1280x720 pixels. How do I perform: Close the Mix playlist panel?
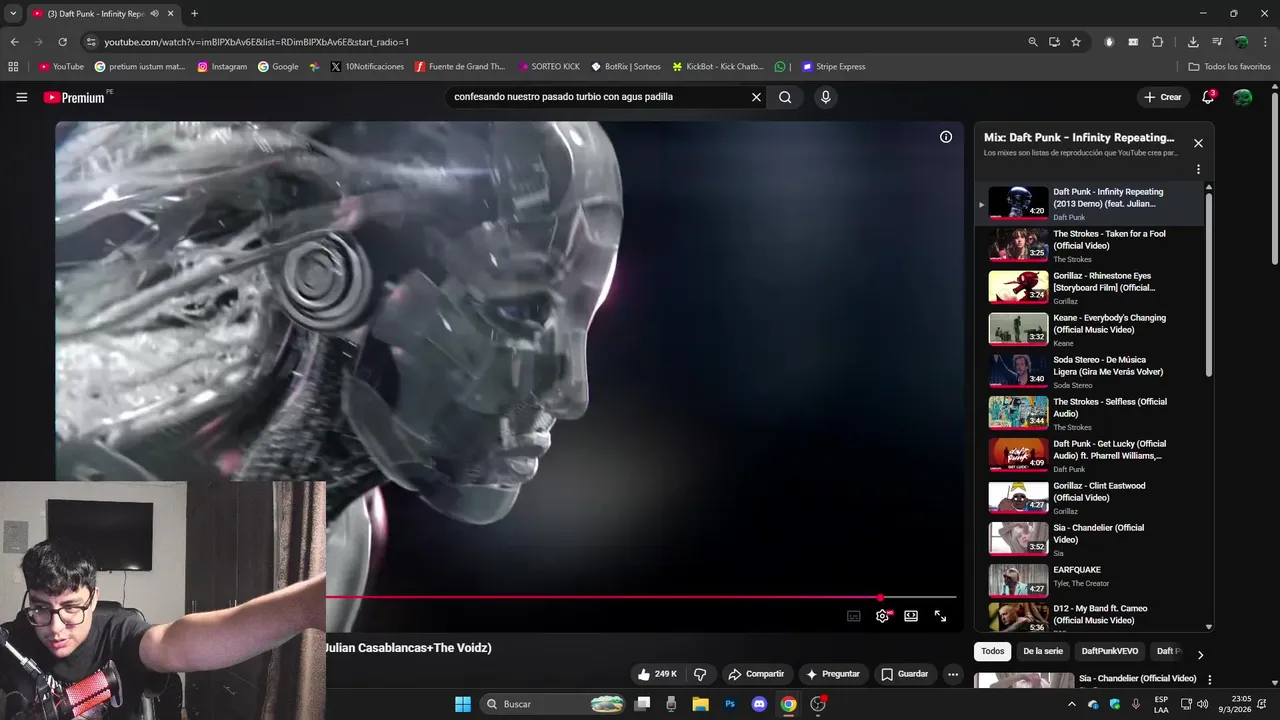[1198, 143]
